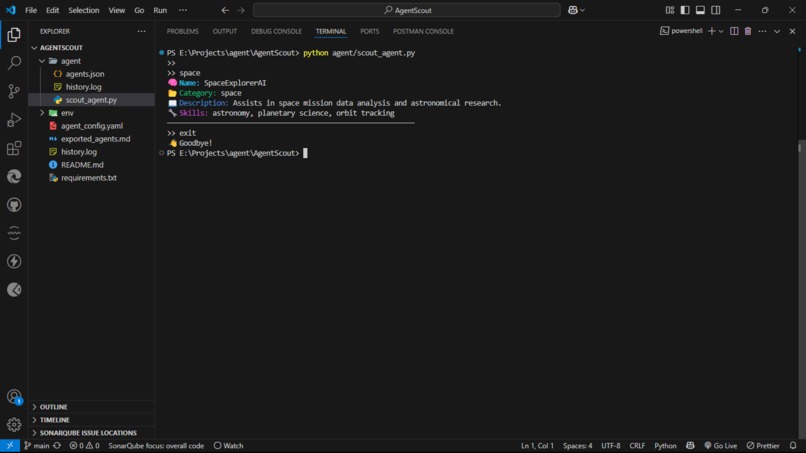The image size is (806, 453).
Task: Collapse the panel with chevron down
Action: 777,31
